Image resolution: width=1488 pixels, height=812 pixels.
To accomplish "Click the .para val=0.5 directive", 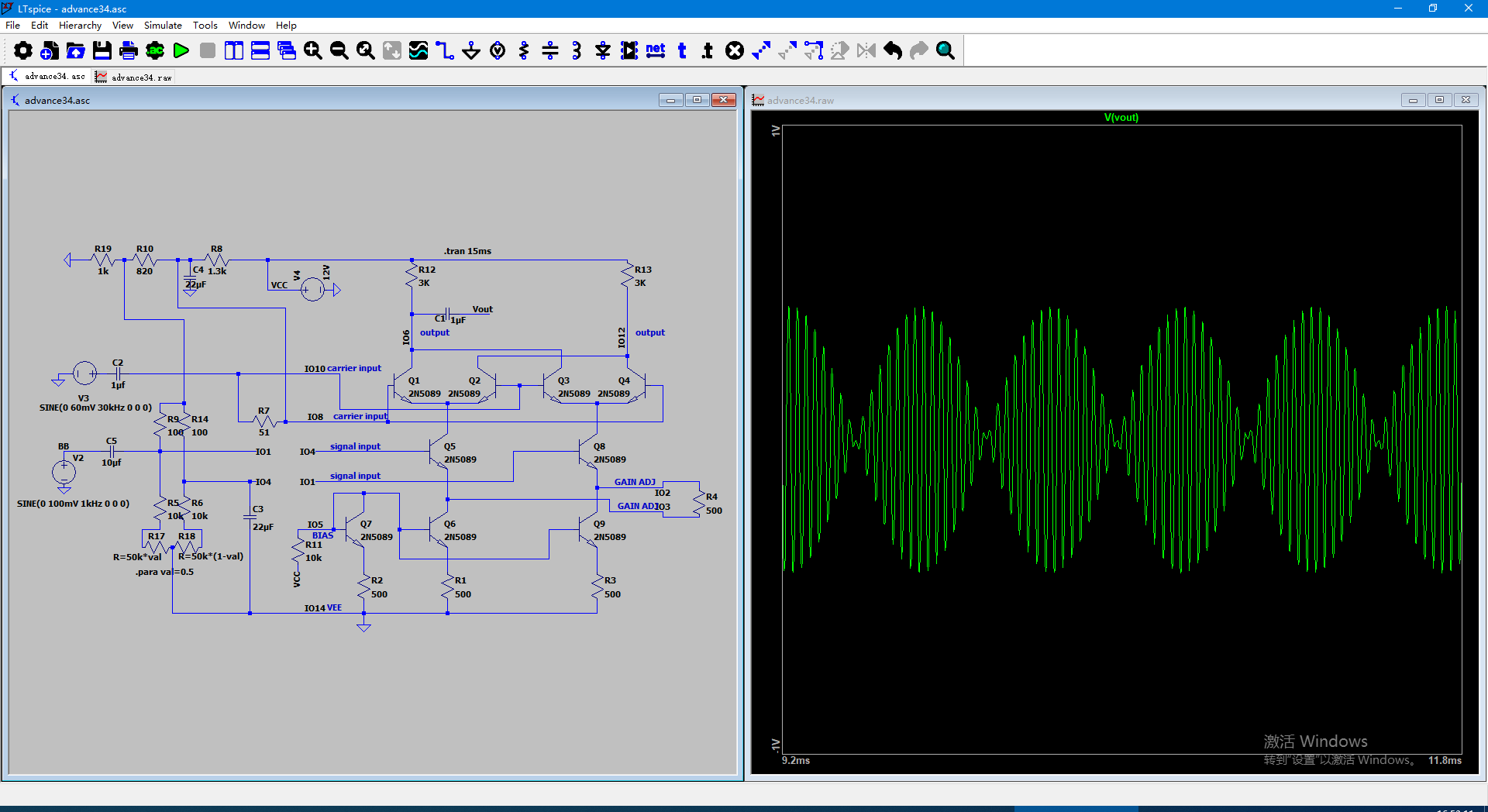I will click(x=164, y=572).
